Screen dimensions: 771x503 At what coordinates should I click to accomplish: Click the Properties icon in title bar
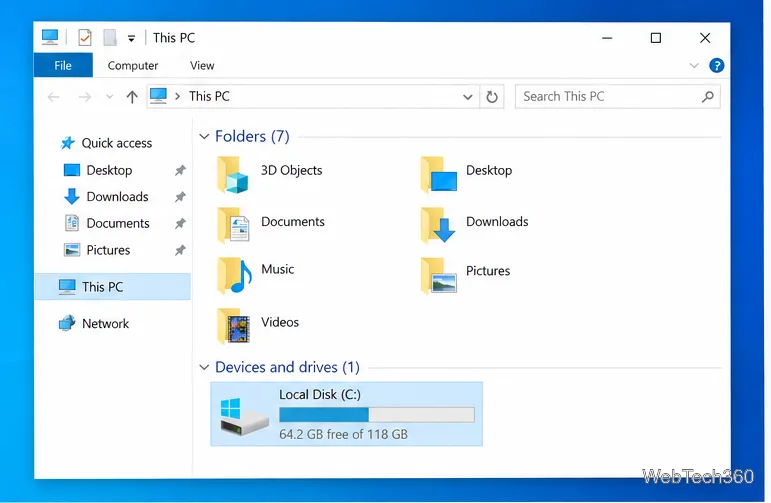pyautogui.click(x=85, y=37)
